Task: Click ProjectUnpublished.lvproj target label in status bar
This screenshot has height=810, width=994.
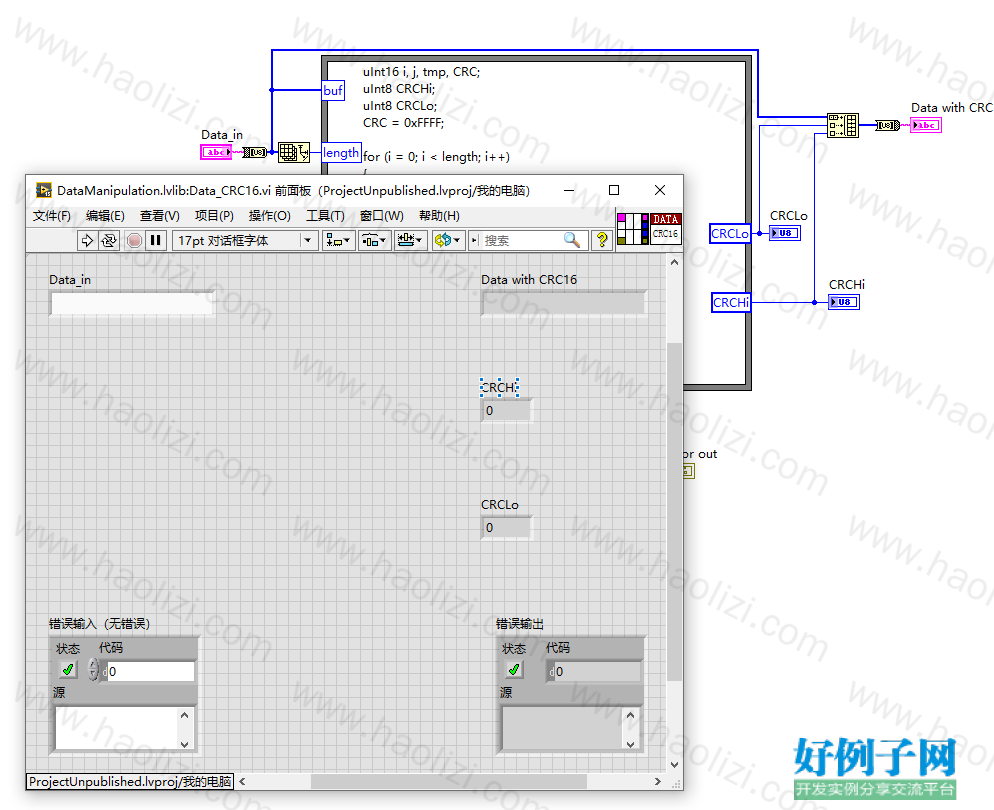Action: pyautogui.click(x=130, y=781)
